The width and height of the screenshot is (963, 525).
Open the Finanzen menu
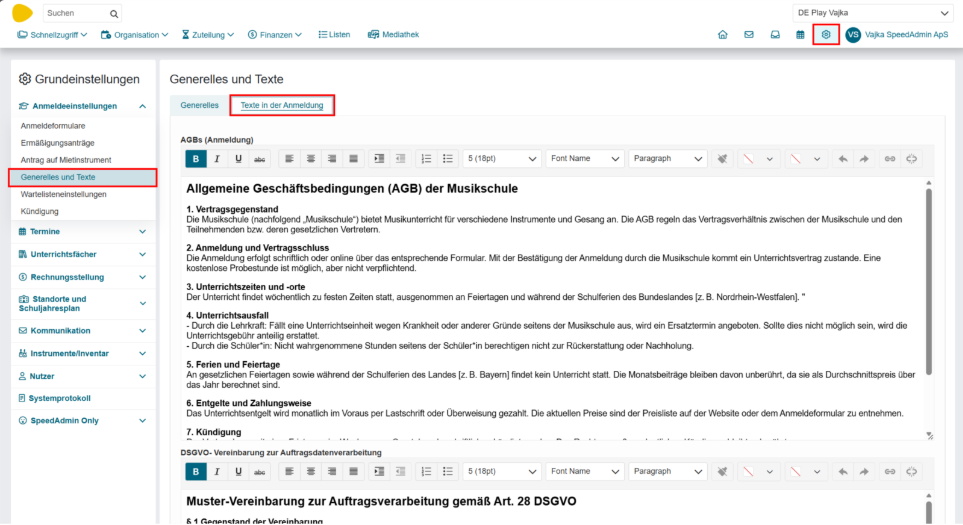(274, 34)
